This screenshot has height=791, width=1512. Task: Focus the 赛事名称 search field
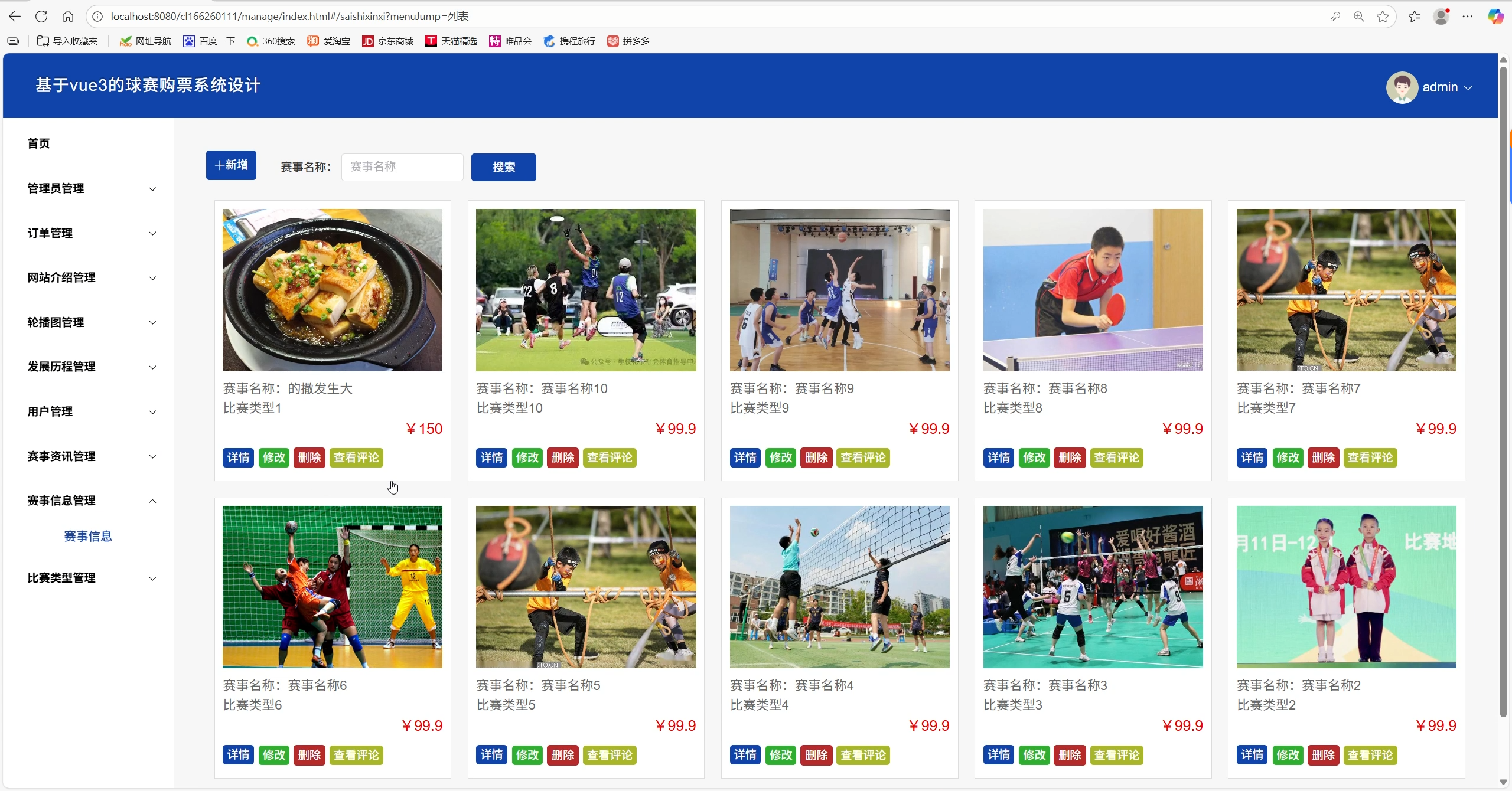tap(402, 167)
